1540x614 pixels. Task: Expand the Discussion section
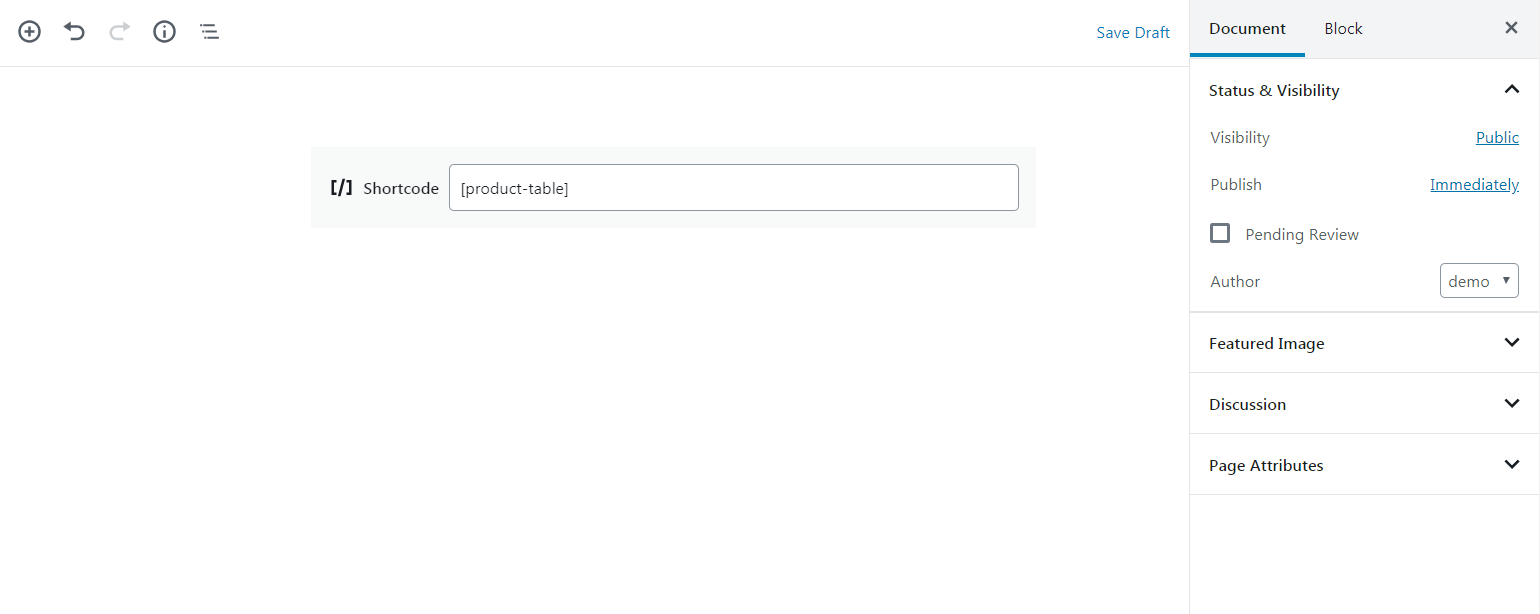click(1511, 403)
